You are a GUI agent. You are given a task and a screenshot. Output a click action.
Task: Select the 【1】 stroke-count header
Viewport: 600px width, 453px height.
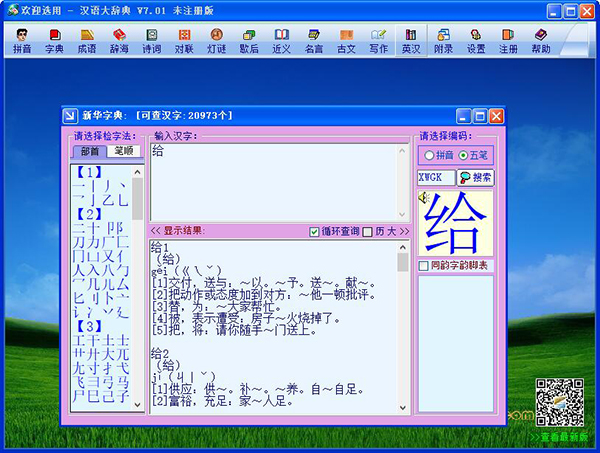(89, 172)
